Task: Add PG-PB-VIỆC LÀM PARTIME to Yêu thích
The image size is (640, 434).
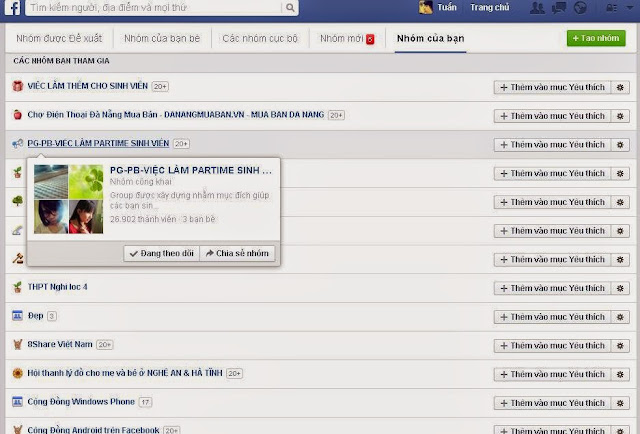Action: (552, 145)
